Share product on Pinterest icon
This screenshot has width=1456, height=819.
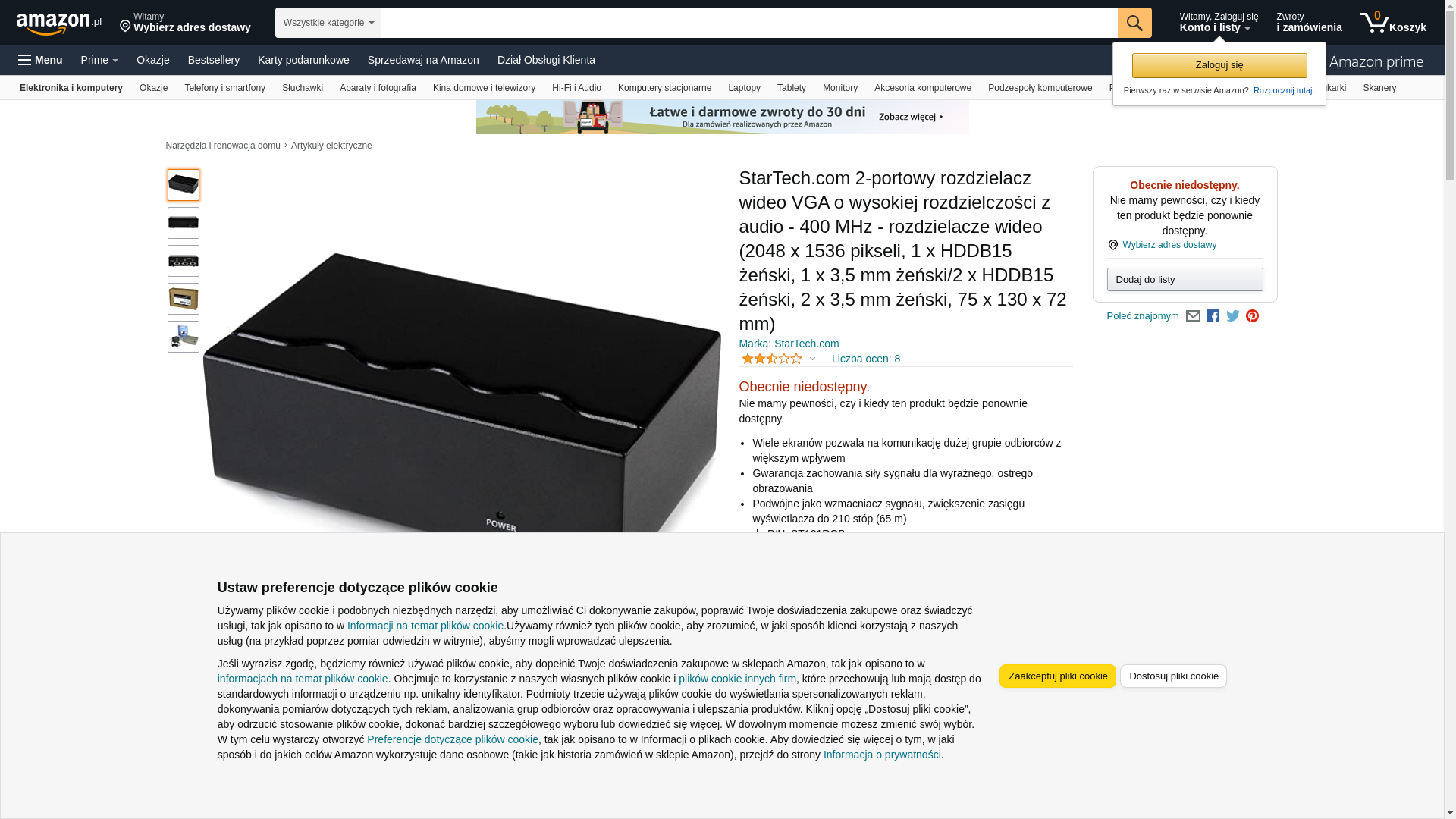click(x=1252, y=316)
